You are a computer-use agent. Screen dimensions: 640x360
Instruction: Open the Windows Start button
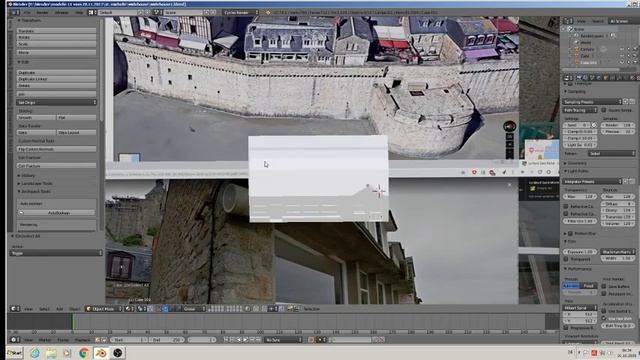coord(14,353)
